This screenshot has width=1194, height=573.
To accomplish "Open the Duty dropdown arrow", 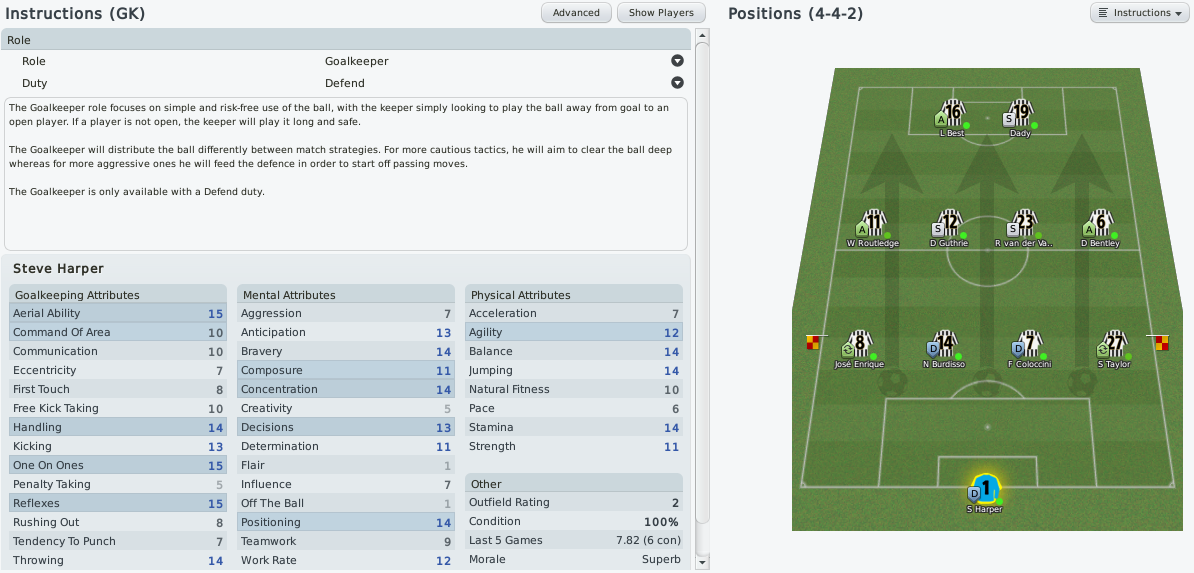I will [x=677, y=83].
